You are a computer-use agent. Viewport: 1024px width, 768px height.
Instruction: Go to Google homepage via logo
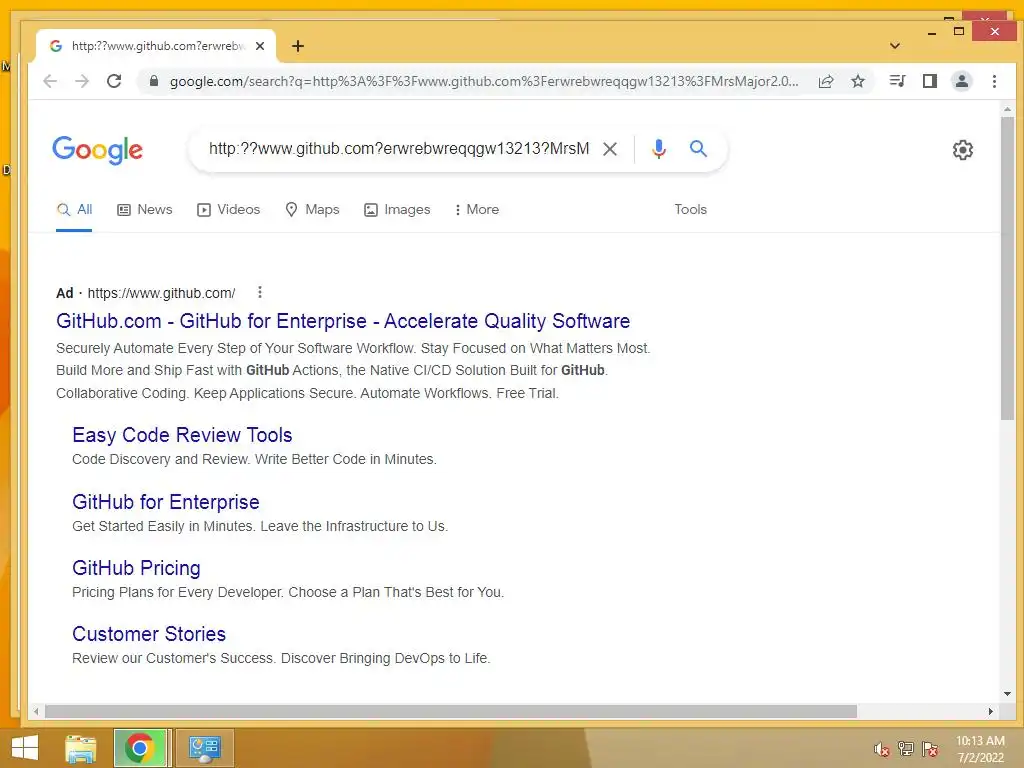click(x=97, y=150)
